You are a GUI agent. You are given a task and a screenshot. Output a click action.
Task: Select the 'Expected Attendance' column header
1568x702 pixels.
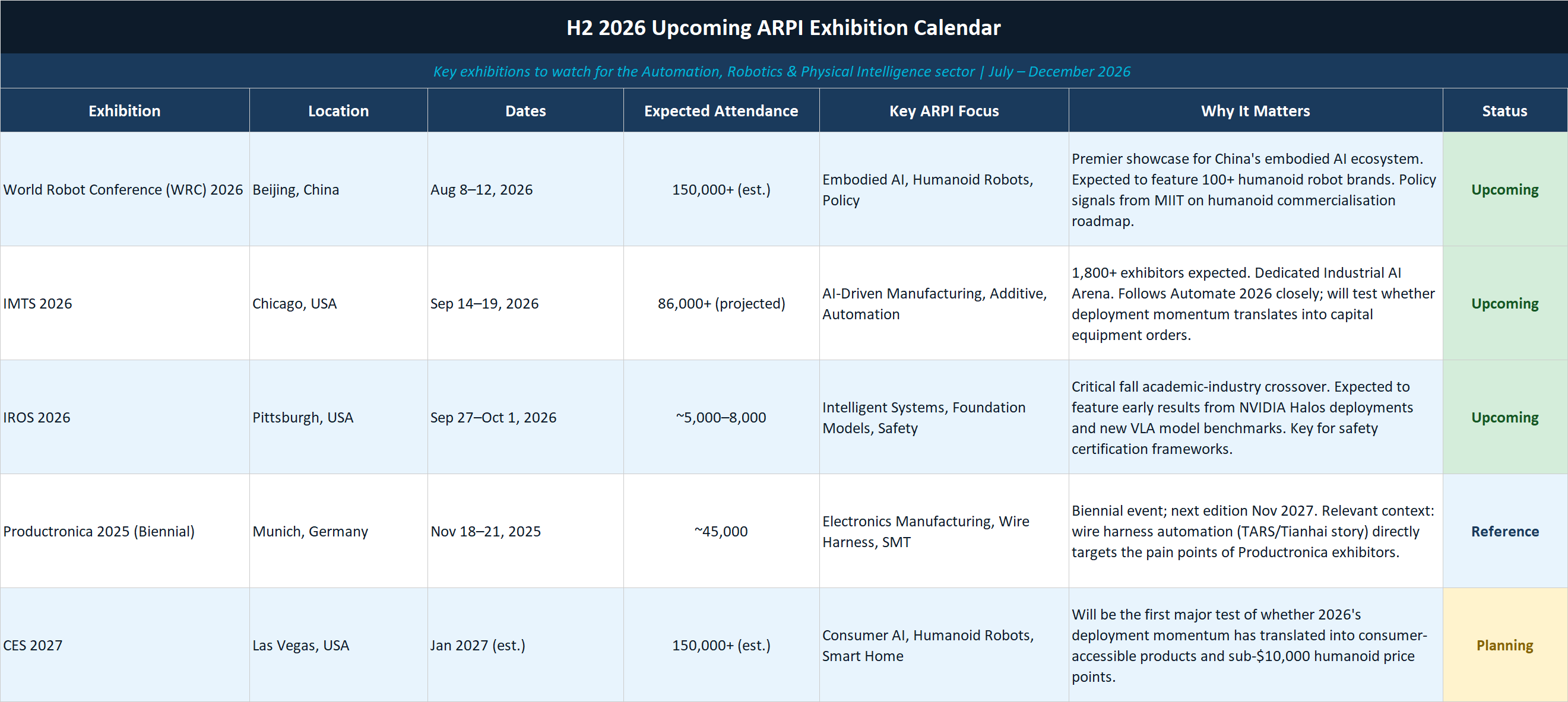point(721,111)
